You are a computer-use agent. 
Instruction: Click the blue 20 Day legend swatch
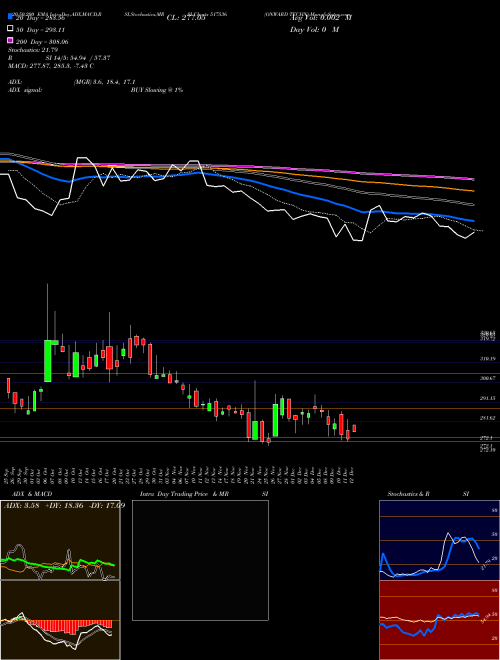[x=10, y=17]
